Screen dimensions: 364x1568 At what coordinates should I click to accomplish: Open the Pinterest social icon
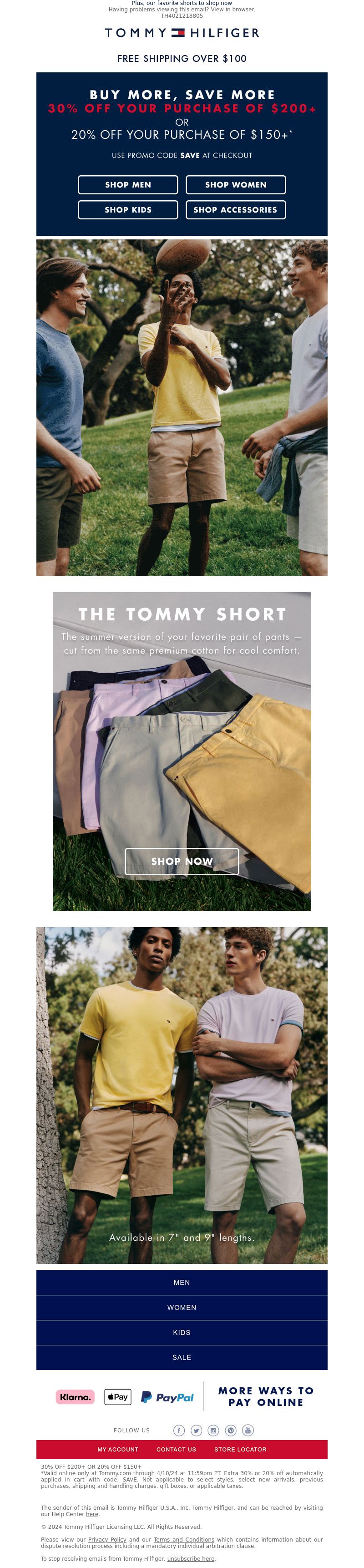(231, 1431)
